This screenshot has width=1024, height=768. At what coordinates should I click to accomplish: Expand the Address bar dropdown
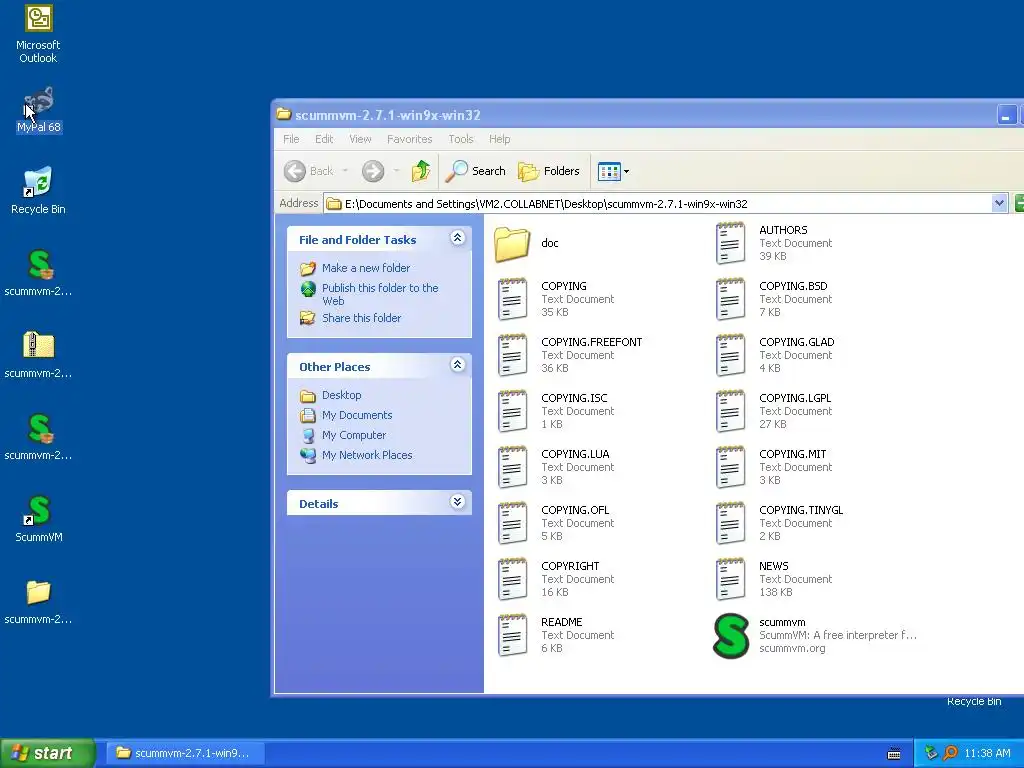click(999, 203)
